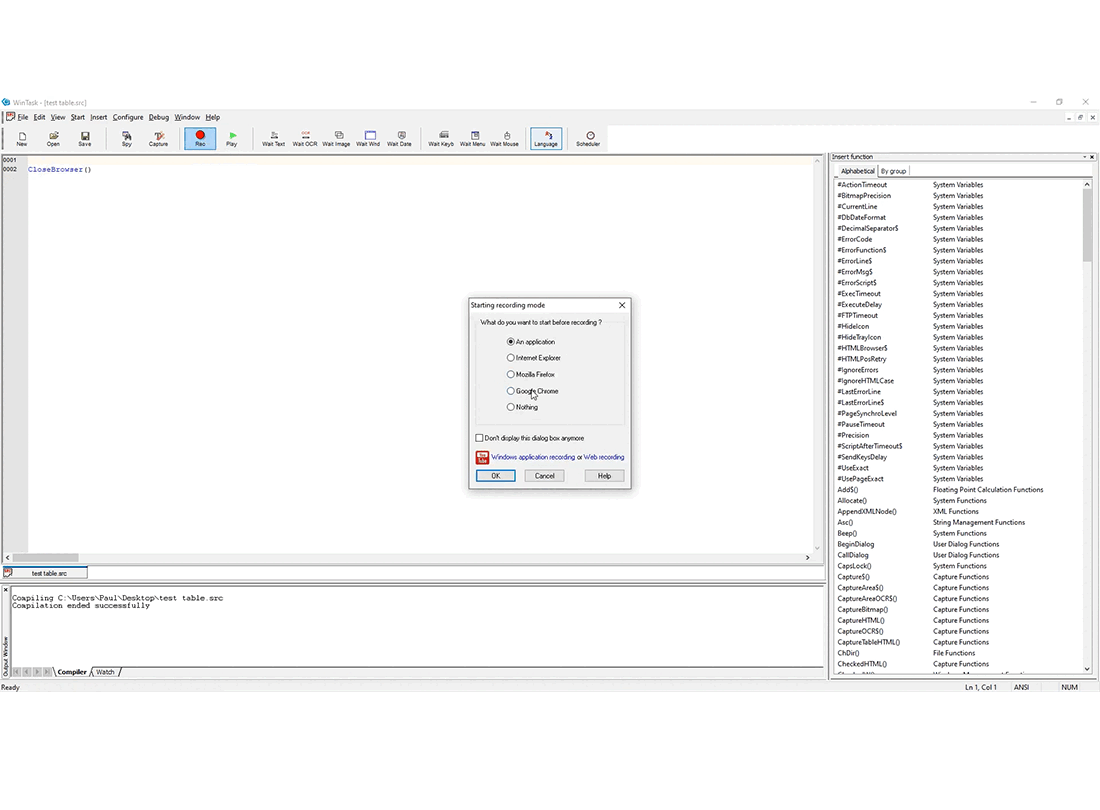Select Beep() in function list
Screen dimensions: 1100x810
tap(847, 533)
